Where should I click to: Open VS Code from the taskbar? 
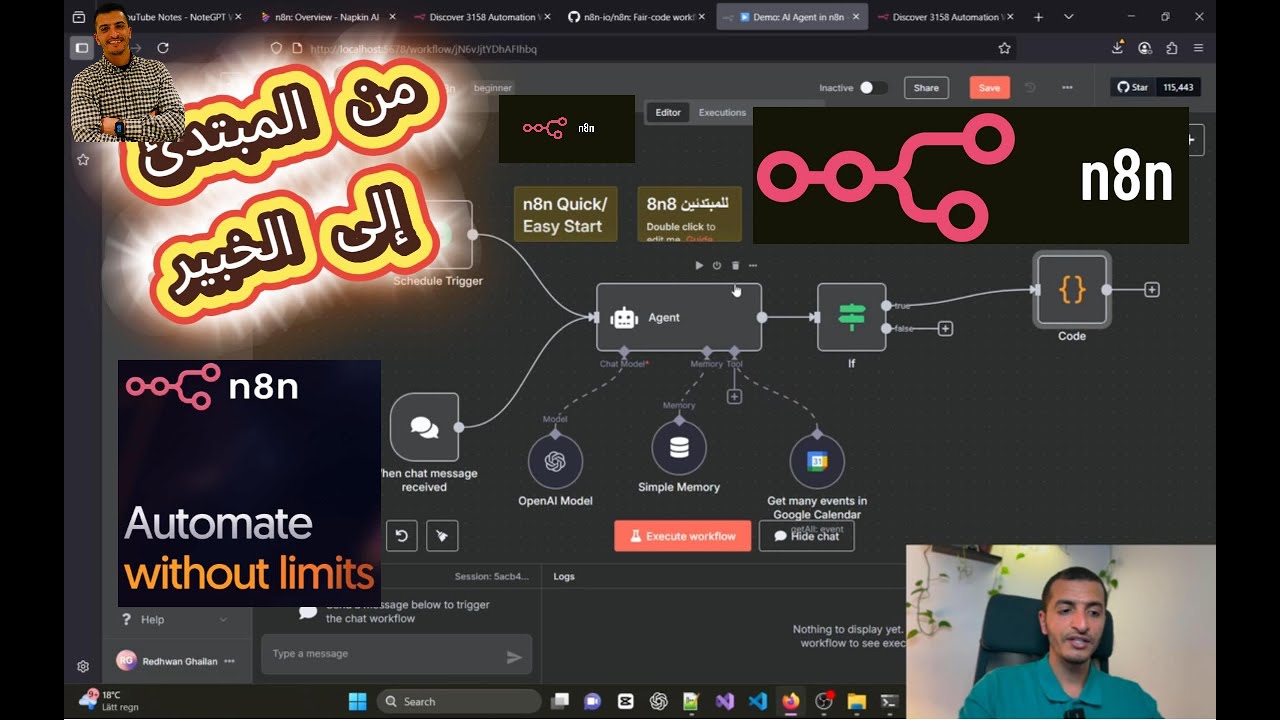coord(757,701)
